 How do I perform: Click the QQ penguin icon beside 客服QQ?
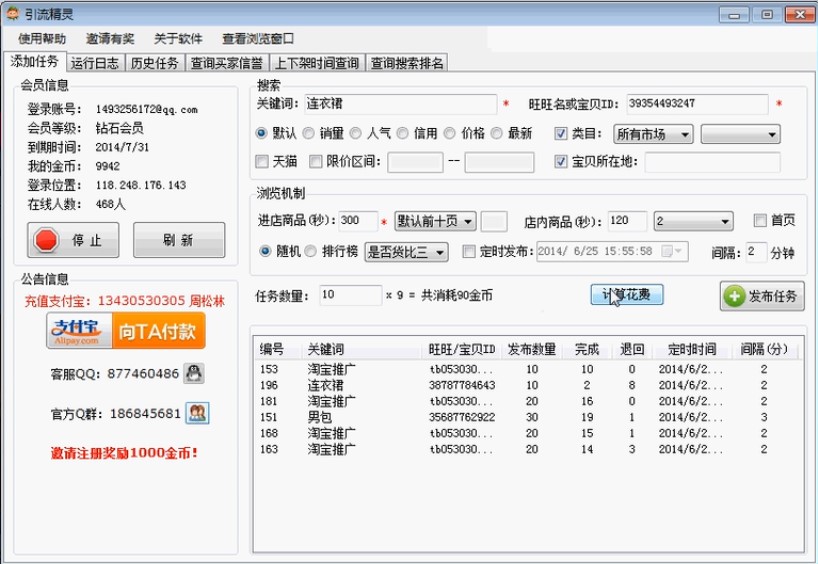195,374
